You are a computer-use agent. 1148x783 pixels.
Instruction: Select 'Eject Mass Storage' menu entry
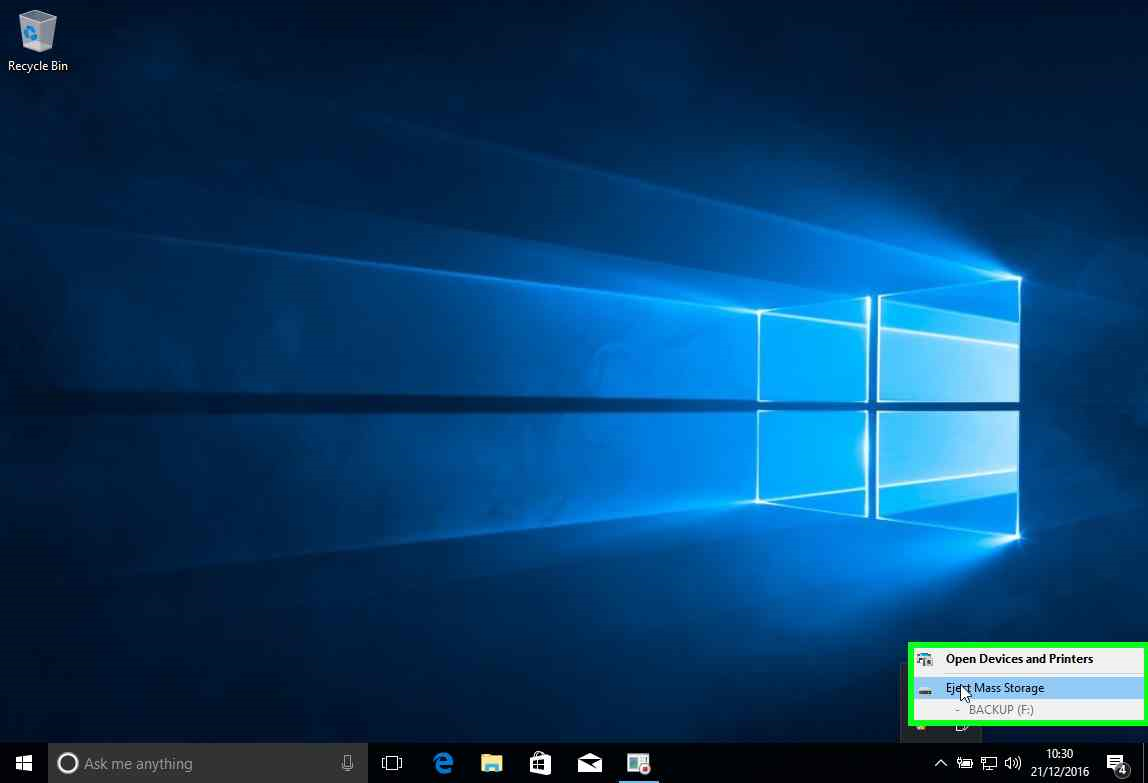pyautogui.click(x=1028, y=688)
